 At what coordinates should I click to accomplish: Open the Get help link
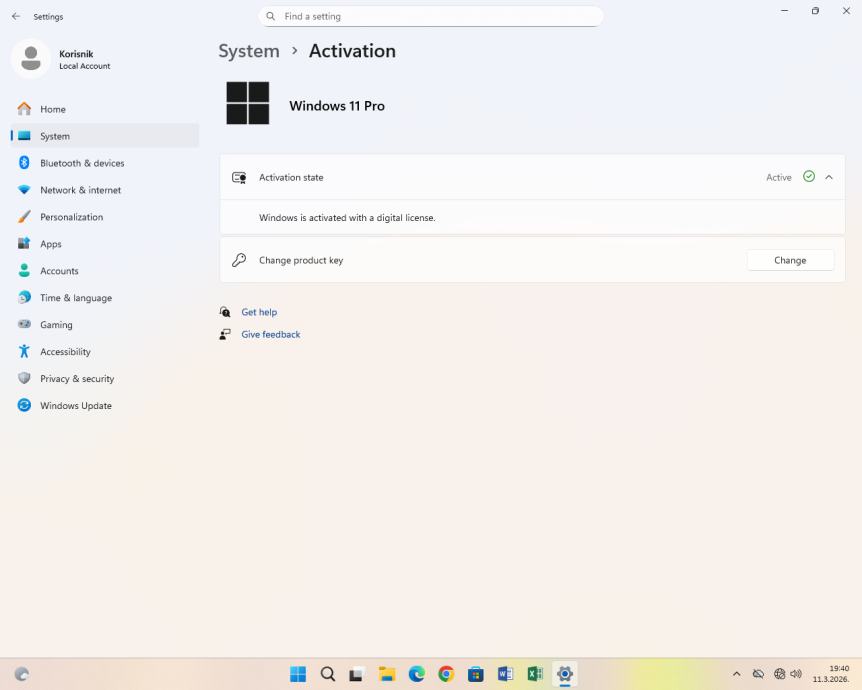[x=259, y=312]
